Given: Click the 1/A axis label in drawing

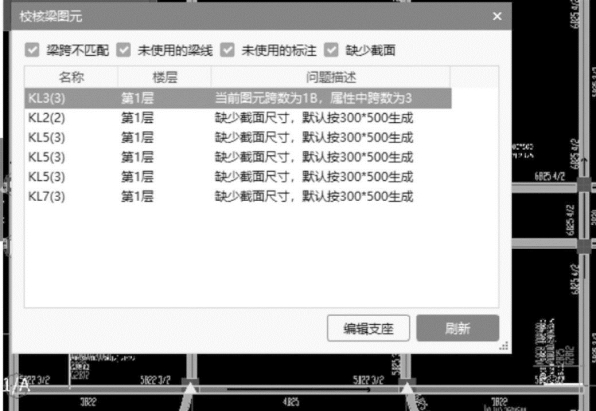Looking at the screenshot, I should click(x=16, y=386).
